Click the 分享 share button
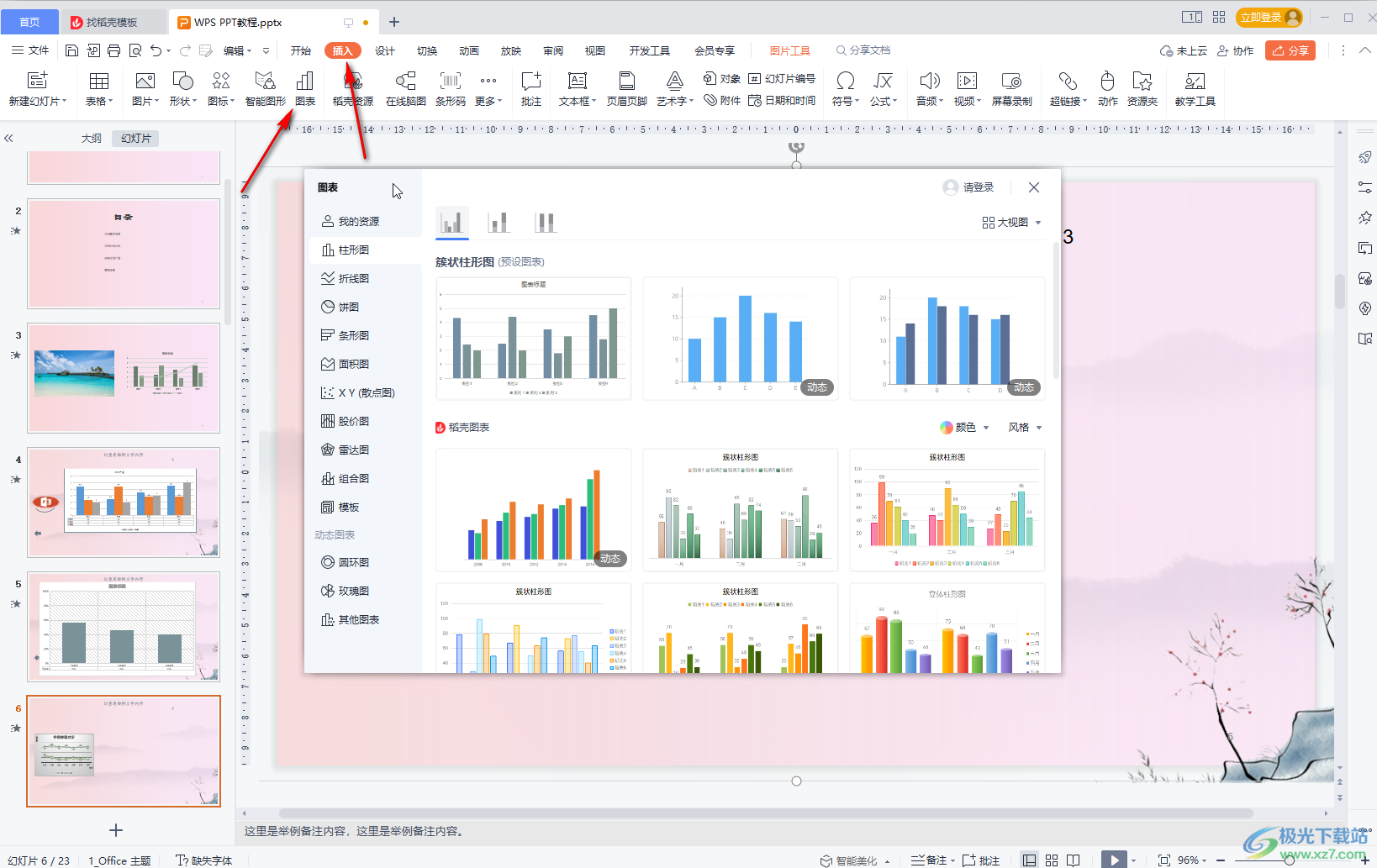 point(1290,50)
